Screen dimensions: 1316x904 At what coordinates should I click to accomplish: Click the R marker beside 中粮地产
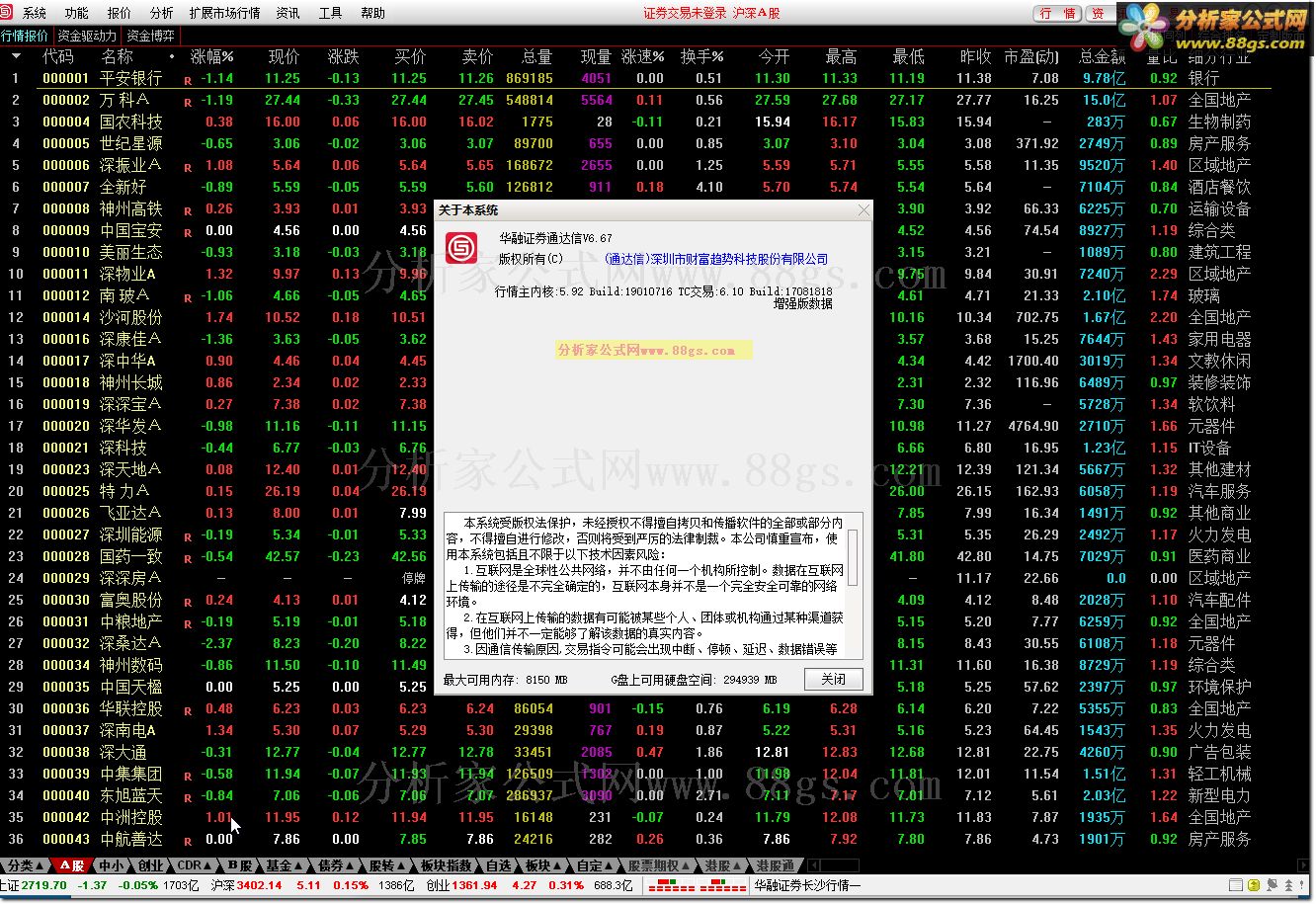tap(188, 623)
